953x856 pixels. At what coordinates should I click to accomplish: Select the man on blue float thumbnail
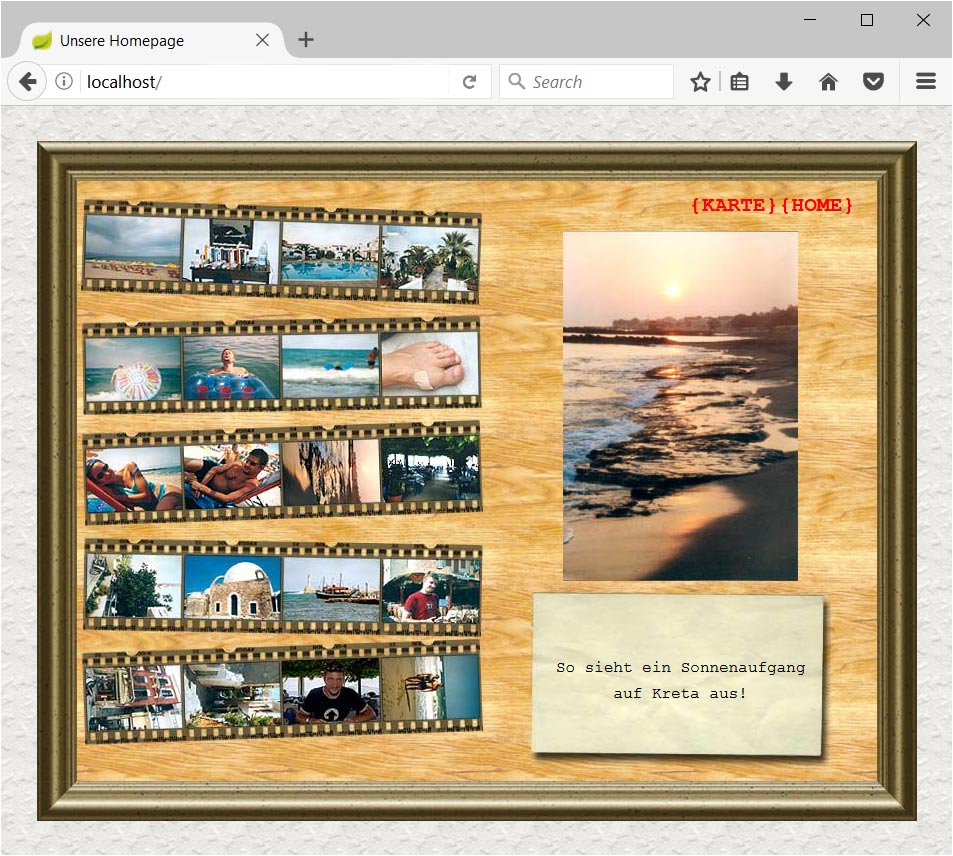point(232,367)
